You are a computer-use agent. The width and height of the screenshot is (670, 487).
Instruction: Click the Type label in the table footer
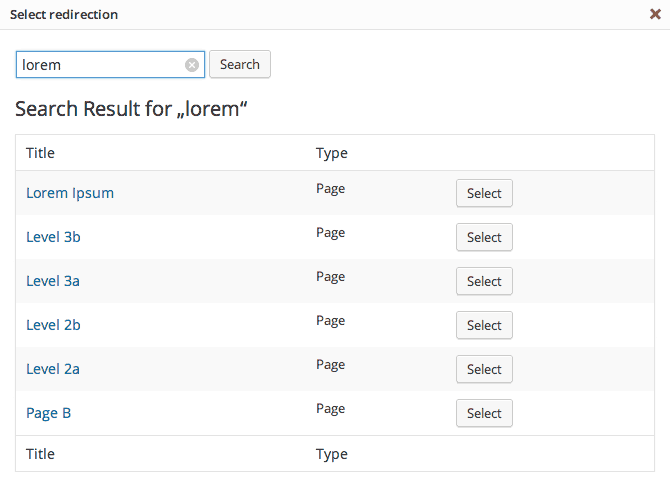[331, 454]
